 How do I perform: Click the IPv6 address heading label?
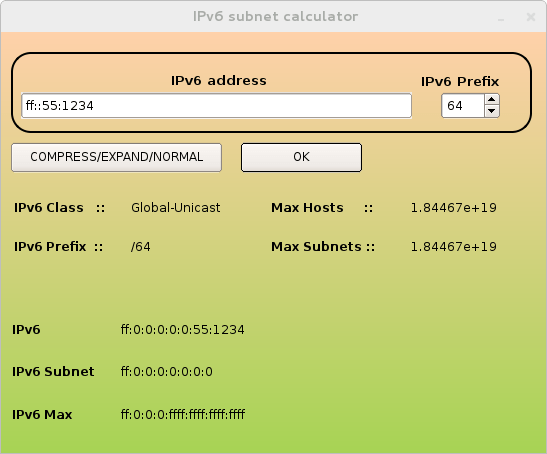point(219,81)
